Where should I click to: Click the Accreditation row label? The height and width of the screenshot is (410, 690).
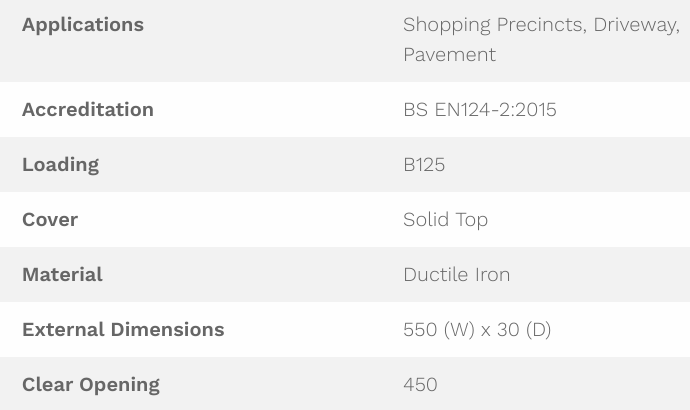pyautogui.click(x=88, y=110)
